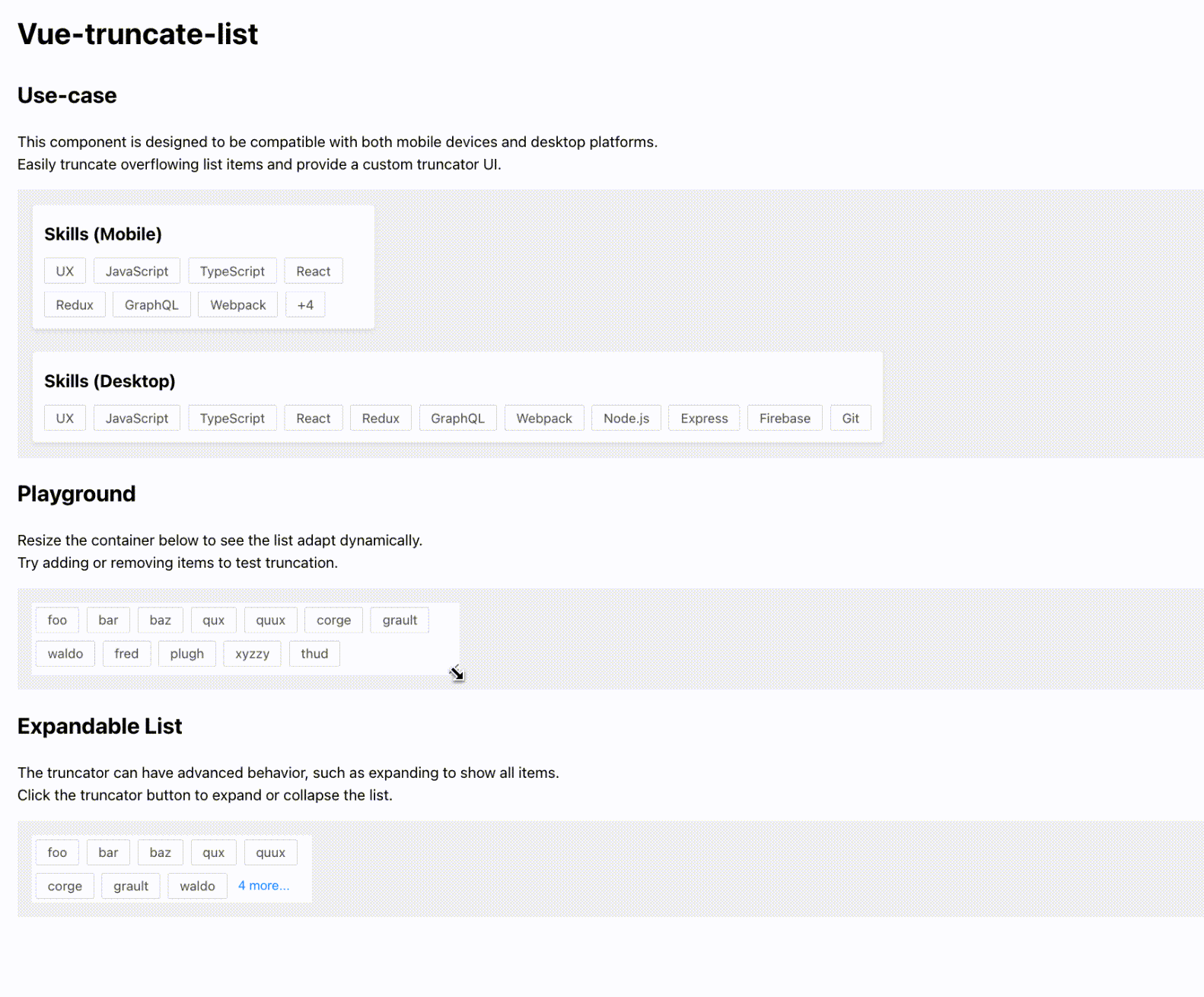Click the Skills (Mobile) card title

pyautogui.click(x=103, y=234)
